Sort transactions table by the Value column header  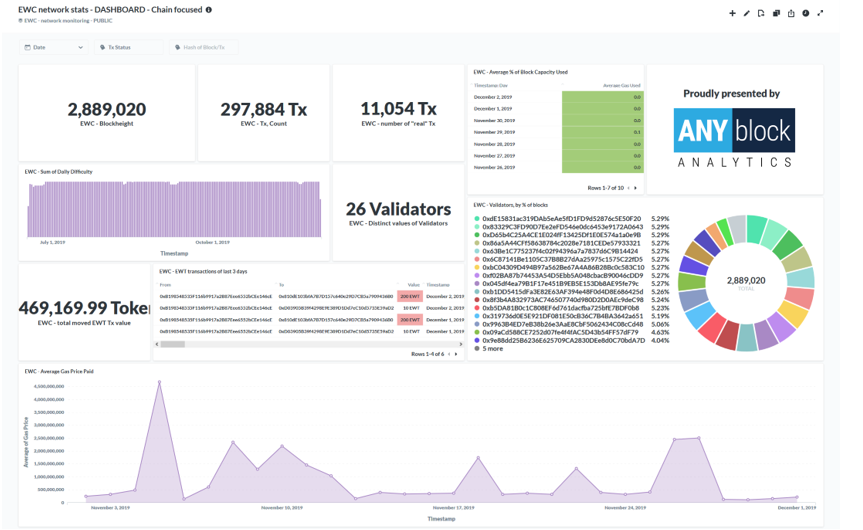(414, 285)
